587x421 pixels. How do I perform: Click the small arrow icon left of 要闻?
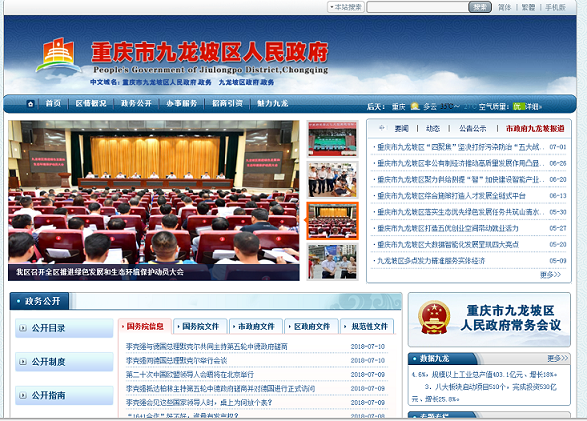pos(381,128)
